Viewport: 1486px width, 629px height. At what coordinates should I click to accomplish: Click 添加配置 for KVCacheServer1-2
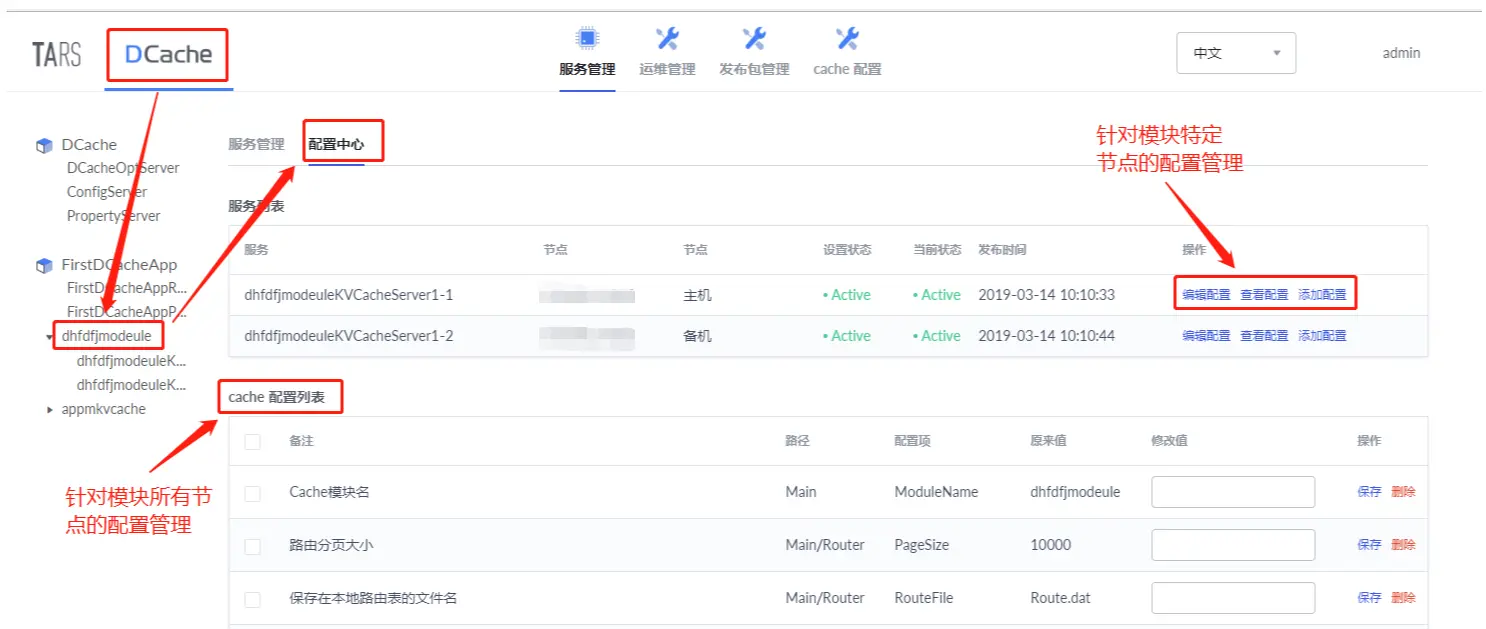(x=1322, y=336)
